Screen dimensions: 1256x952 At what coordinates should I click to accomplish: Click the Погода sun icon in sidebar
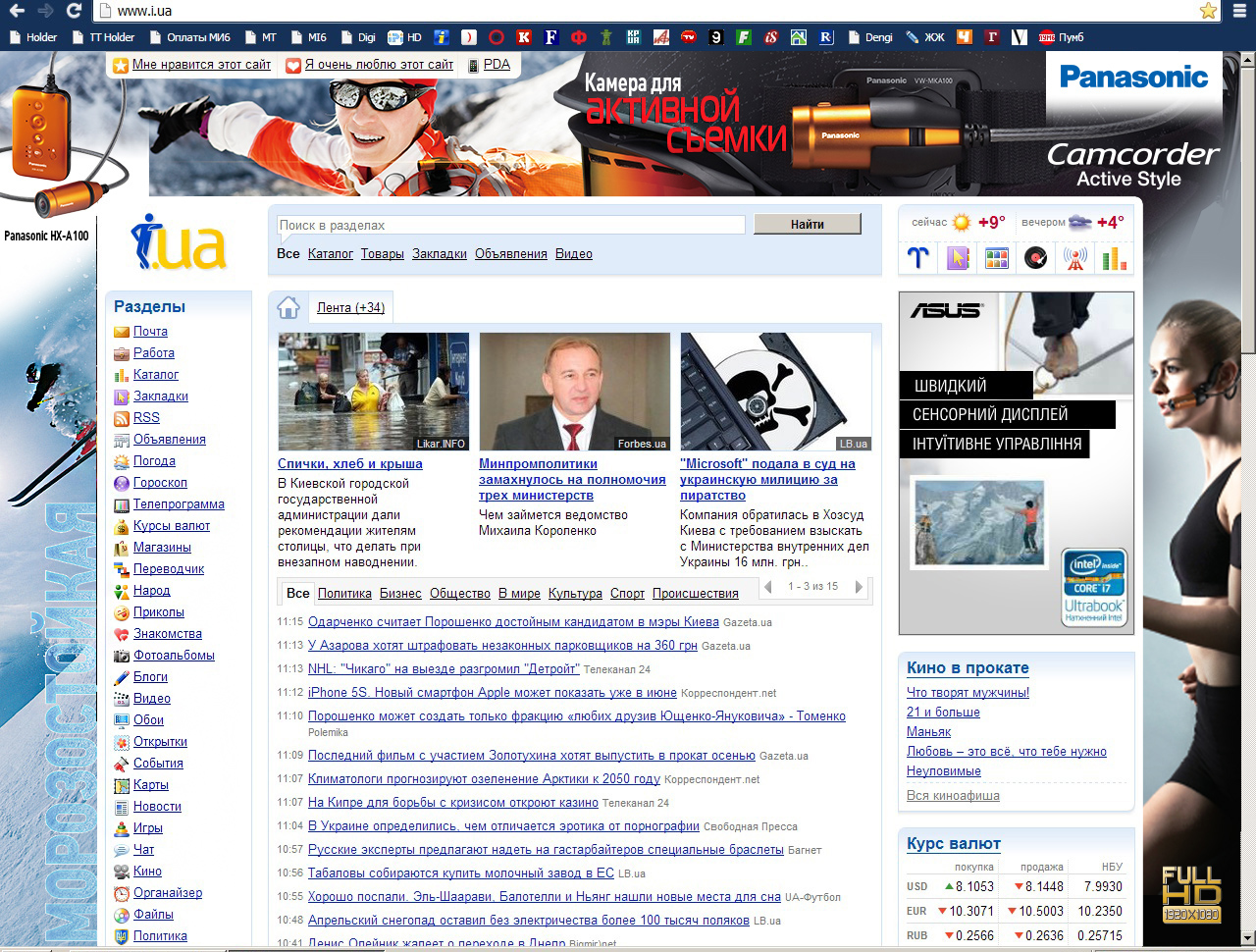tap(122, 461)
